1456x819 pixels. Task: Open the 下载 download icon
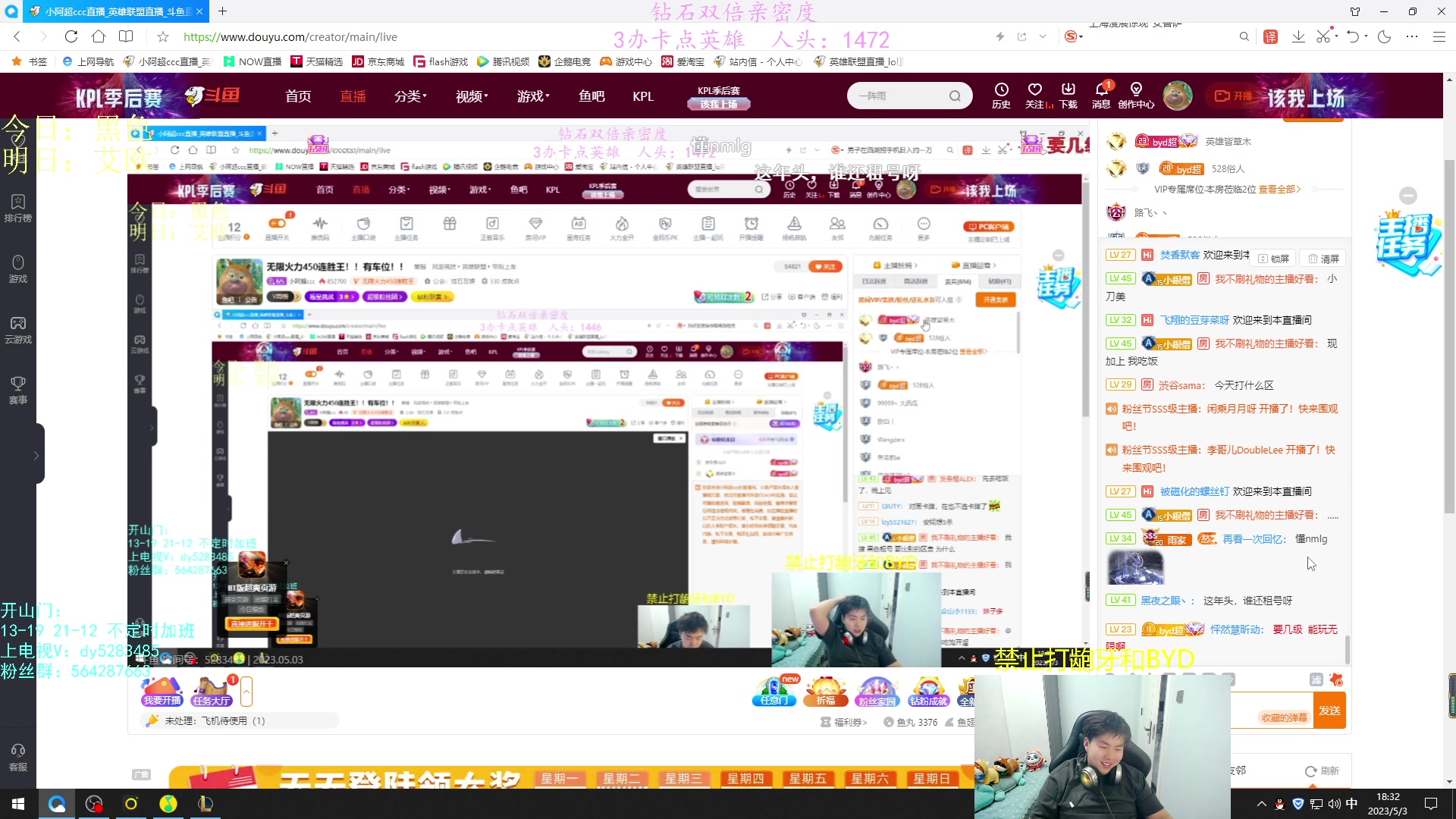pyautogui.click(x=1068, y=96)
